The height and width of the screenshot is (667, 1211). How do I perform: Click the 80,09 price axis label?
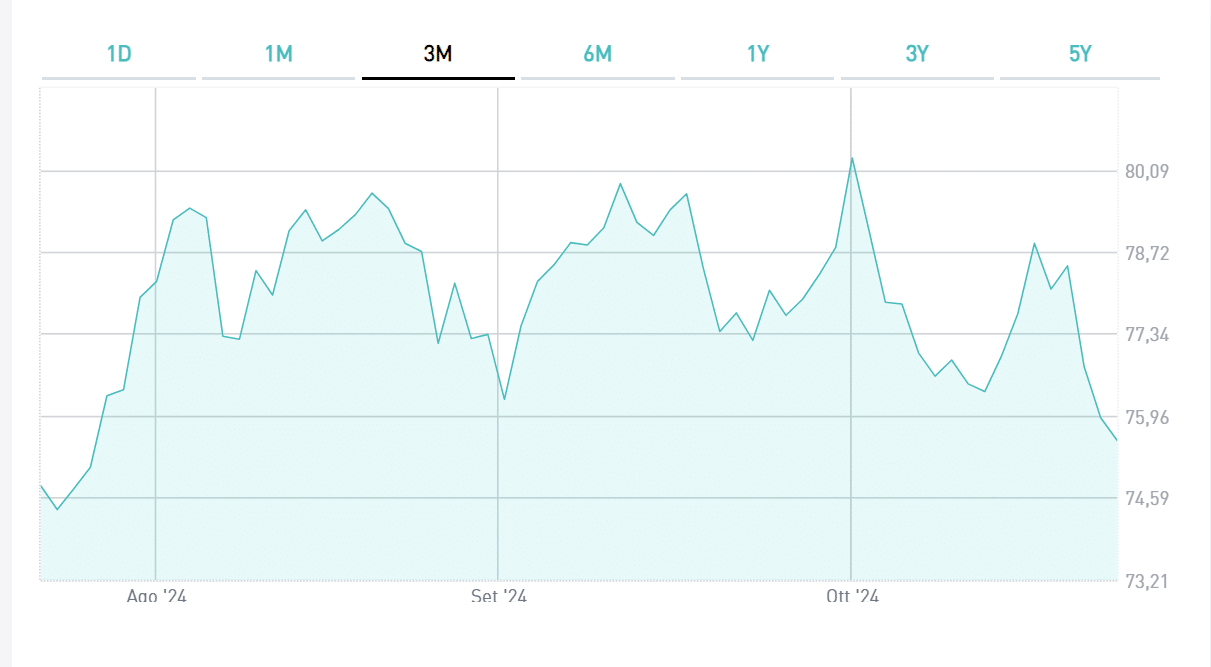point(1147,171)
